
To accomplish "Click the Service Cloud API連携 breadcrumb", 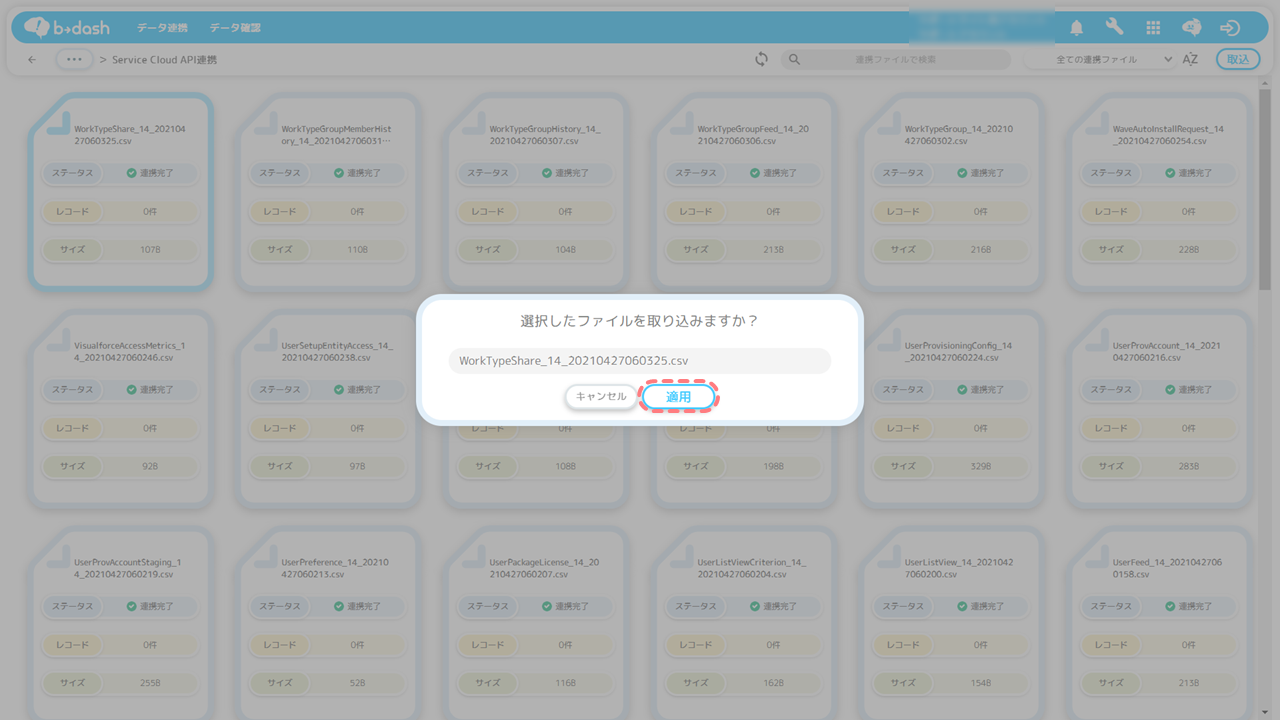I will click(164, 60).
